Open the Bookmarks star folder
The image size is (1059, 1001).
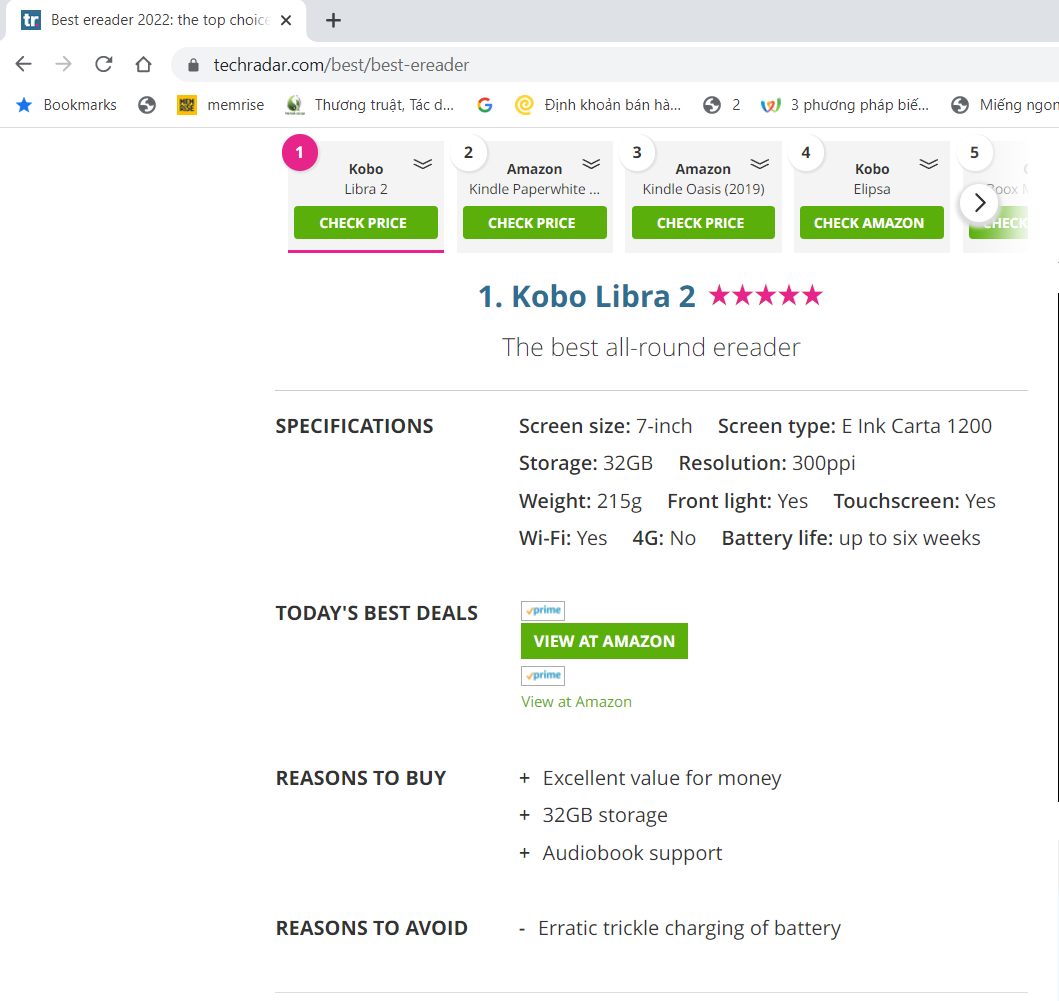coord(66,105)
